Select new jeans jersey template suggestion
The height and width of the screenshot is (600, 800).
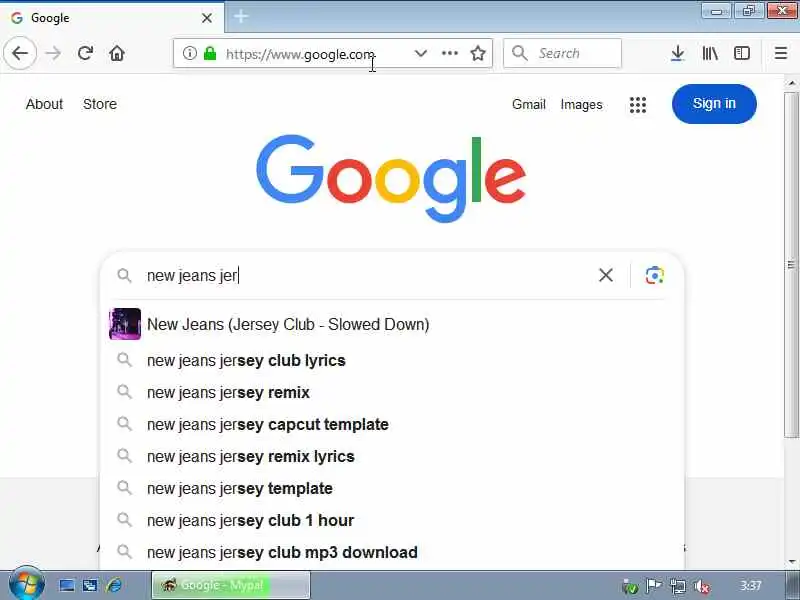(392, 489)
